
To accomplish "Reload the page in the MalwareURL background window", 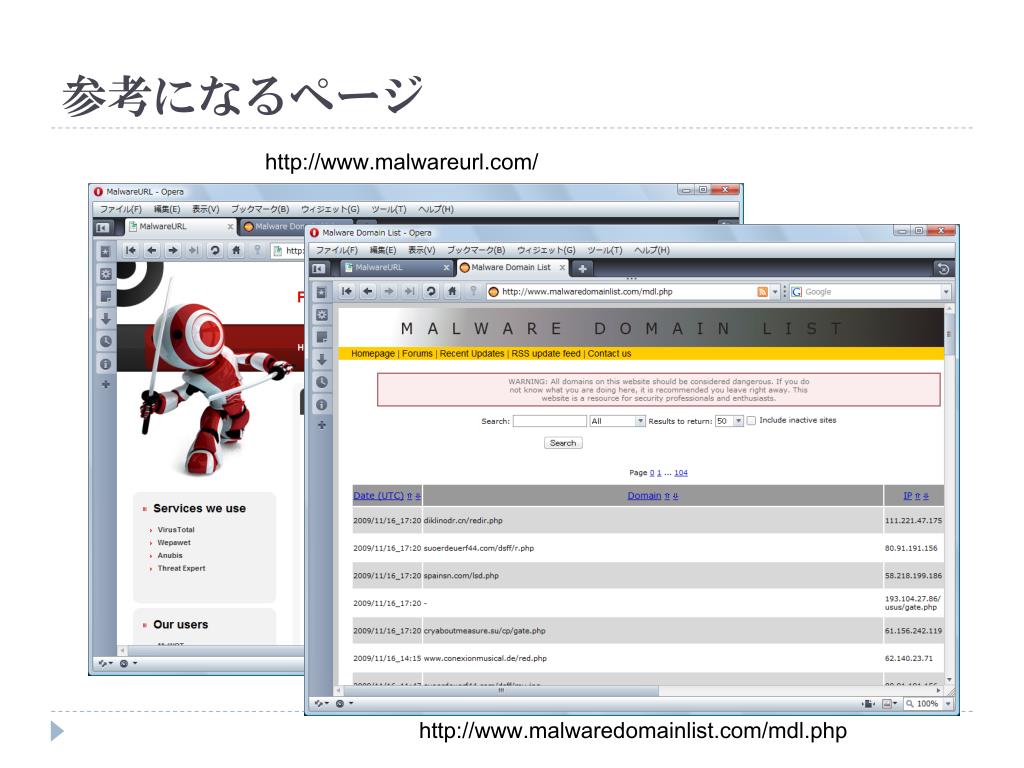I will (x=215, y=250).
